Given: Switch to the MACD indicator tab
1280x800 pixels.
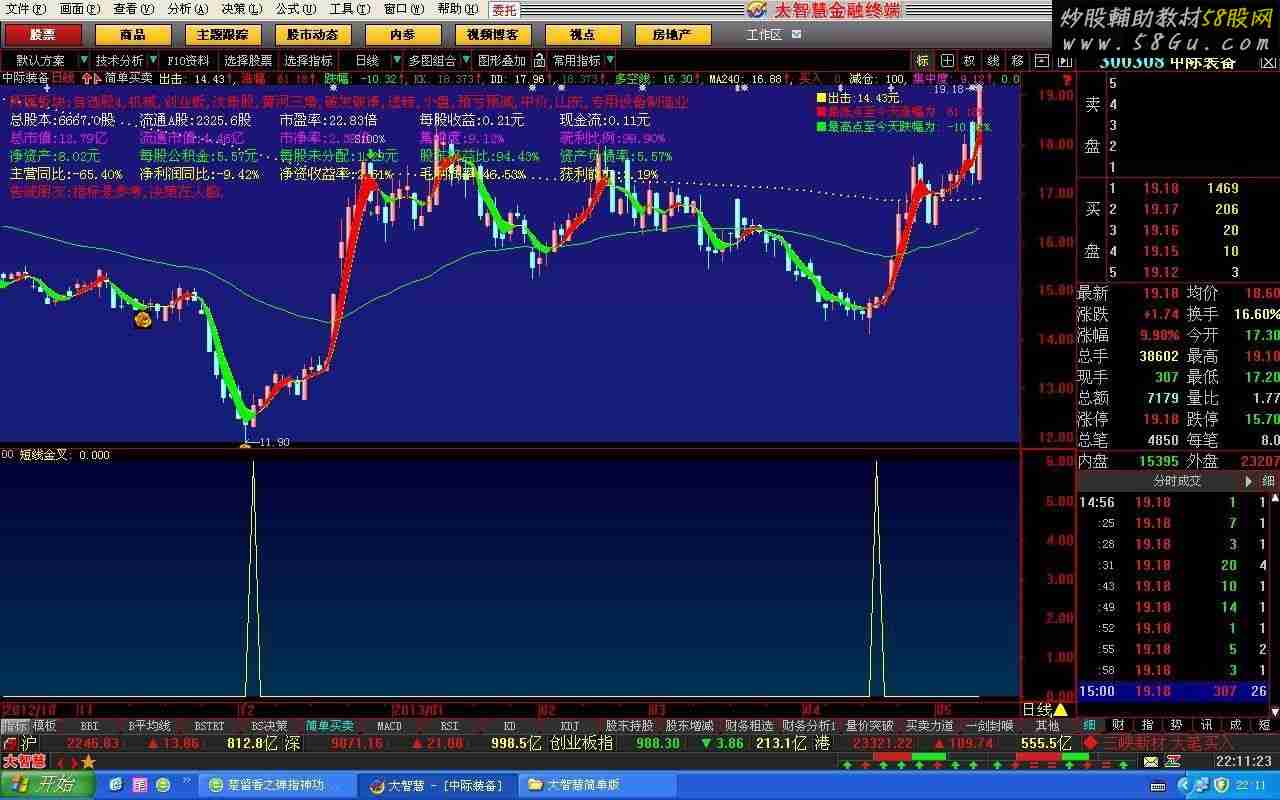Looking at the screenshot, I should point(389,726).
